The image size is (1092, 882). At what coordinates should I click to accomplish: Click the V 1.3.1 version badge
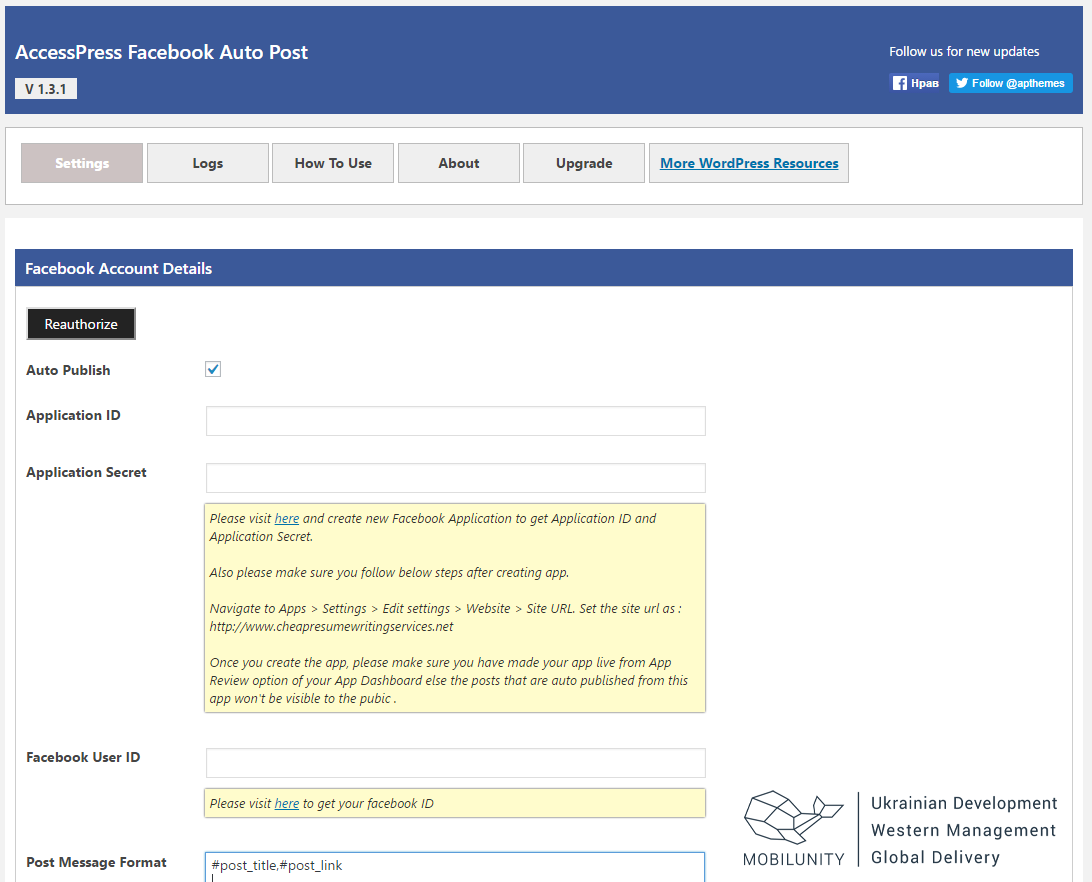tap(46, 89)
